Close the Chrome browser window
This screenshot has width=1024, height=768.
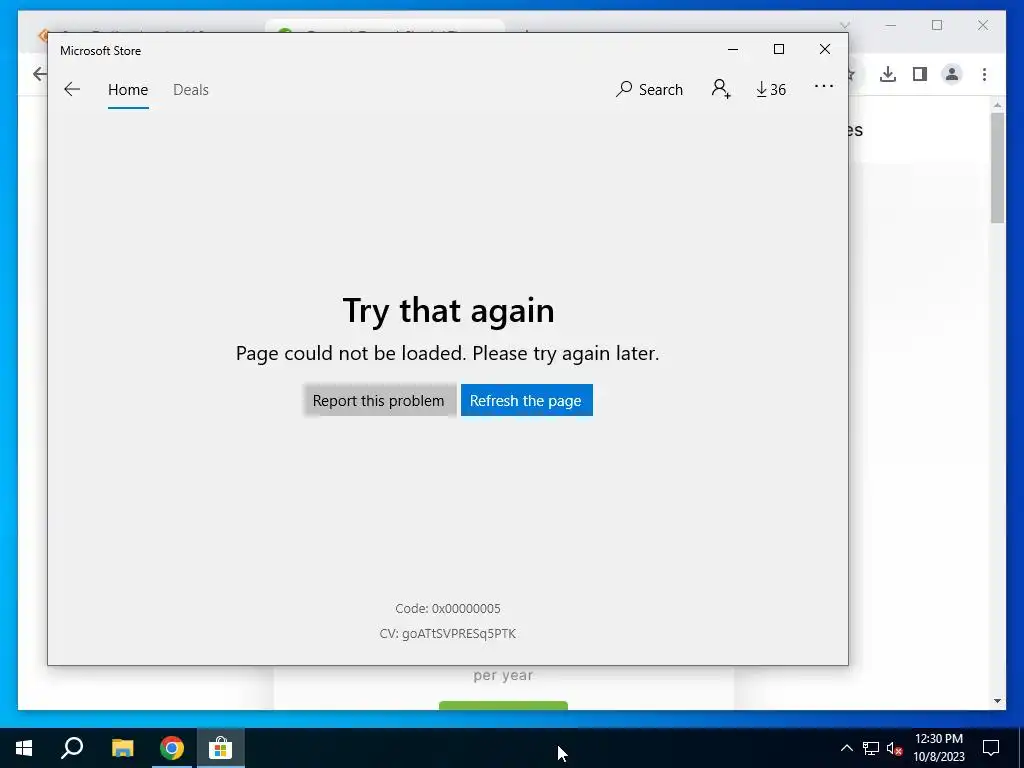tap(983, 25)
